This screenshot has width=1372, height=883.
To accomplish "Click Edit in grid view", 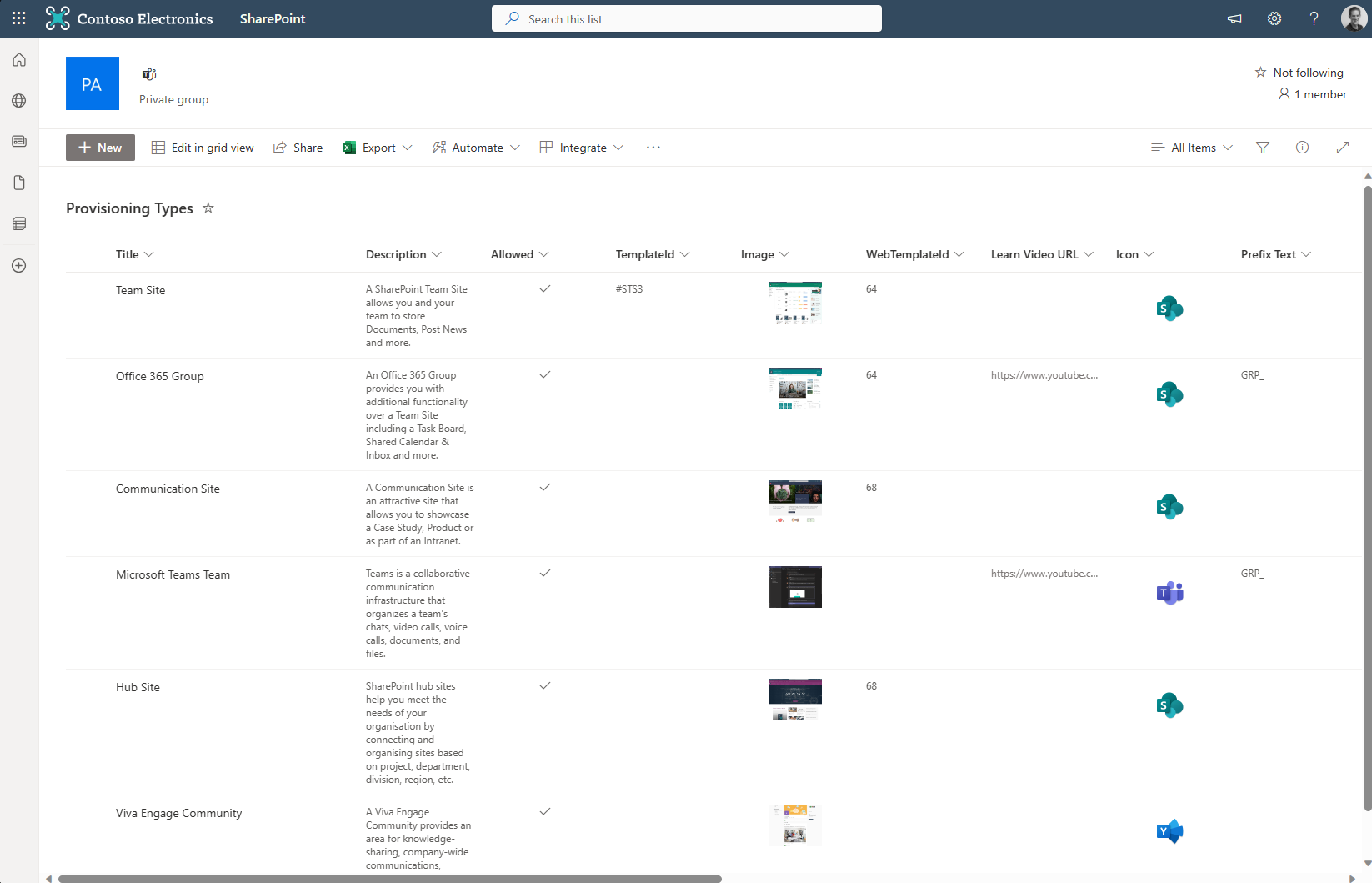I will 203,148.
